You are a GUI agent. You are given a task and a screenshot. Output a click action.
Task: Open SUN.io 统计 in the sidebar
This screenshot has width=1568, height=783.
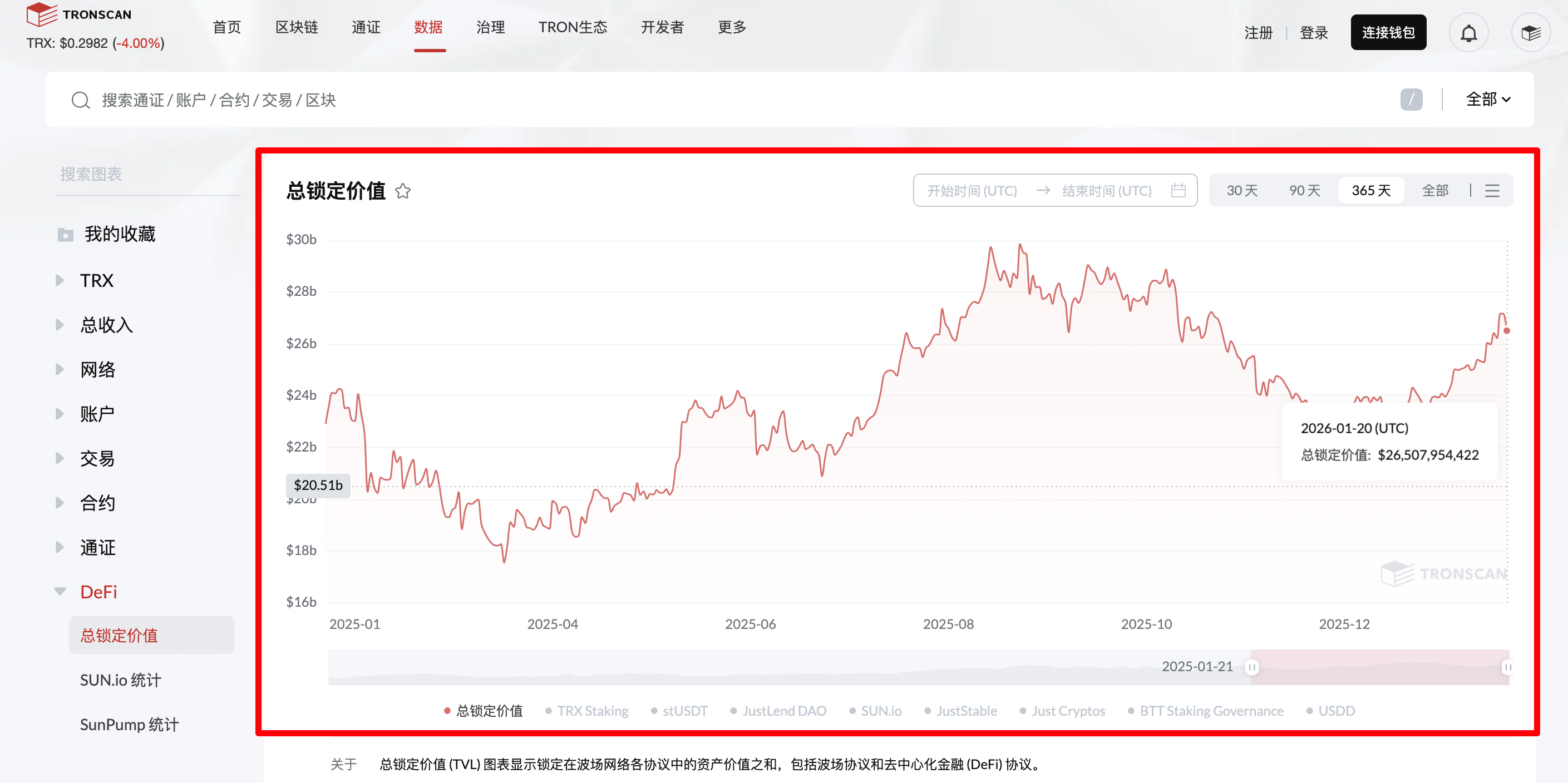[x=121, y=680]
